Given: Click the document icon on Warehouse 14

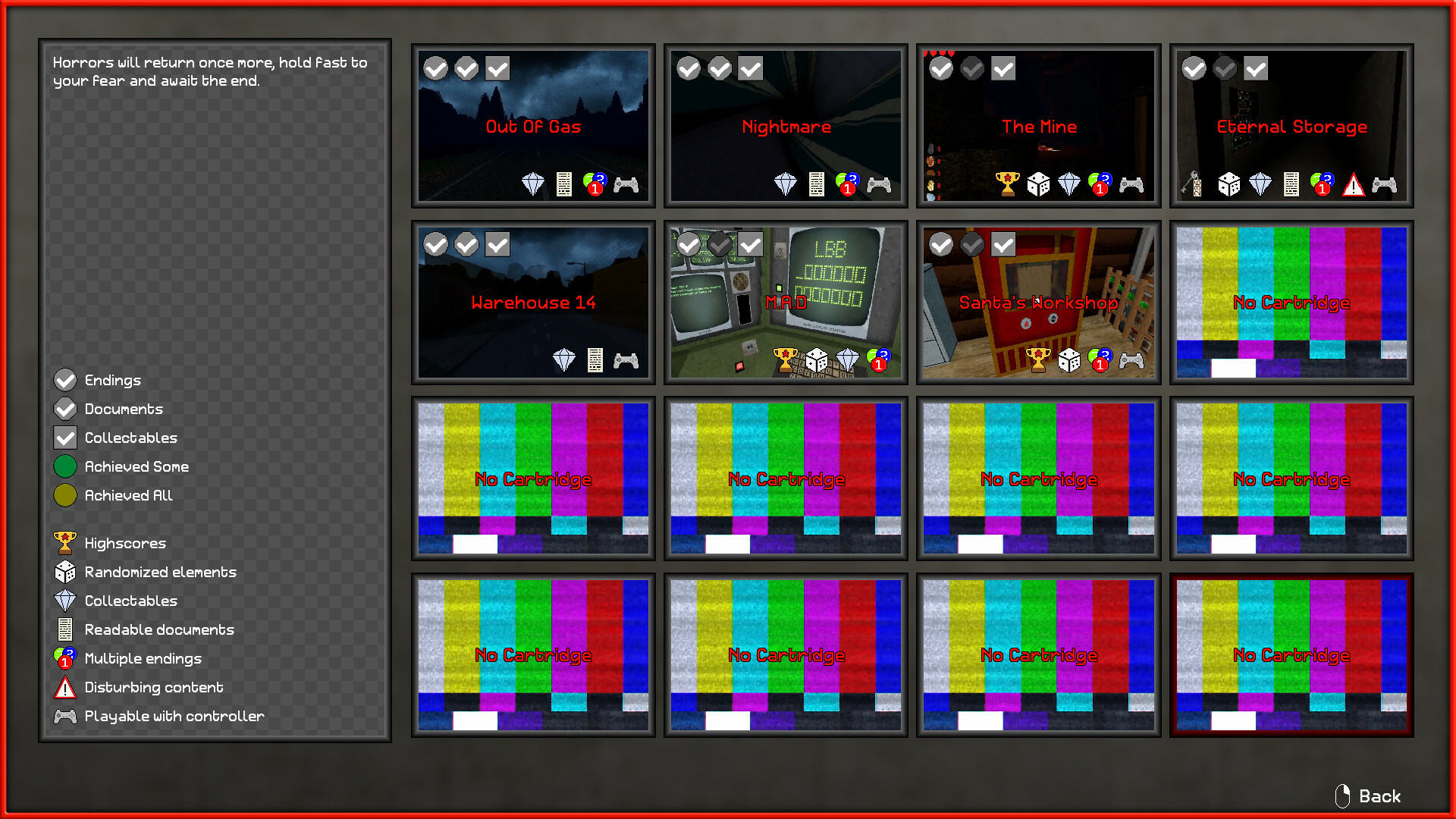Looking at the screenshot, I should tap(595, 359).
